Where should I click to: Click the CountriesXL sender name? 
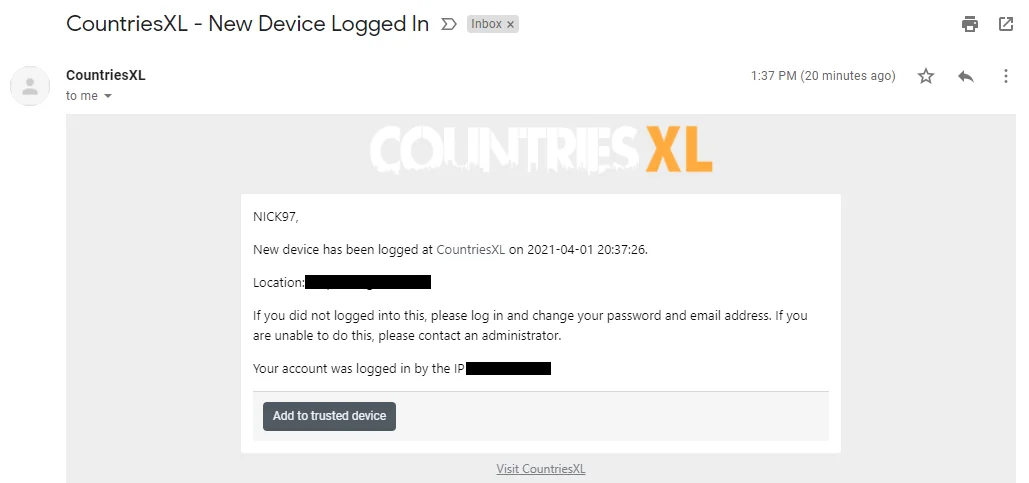click(x=105, y=75)
